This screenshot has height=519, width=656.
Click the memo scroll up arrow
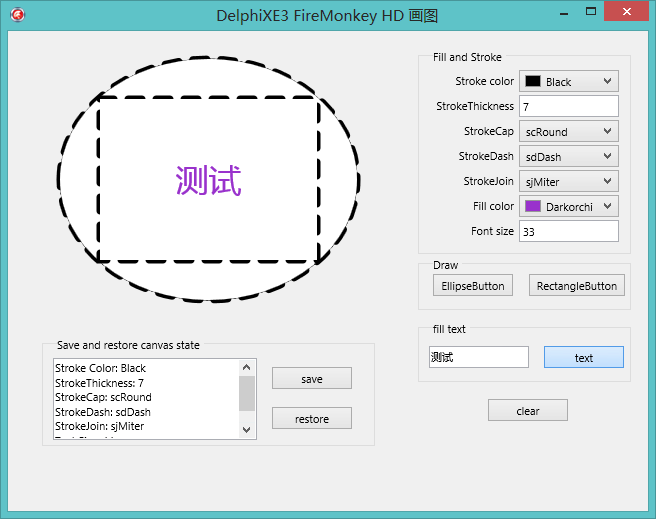(247, 367)
